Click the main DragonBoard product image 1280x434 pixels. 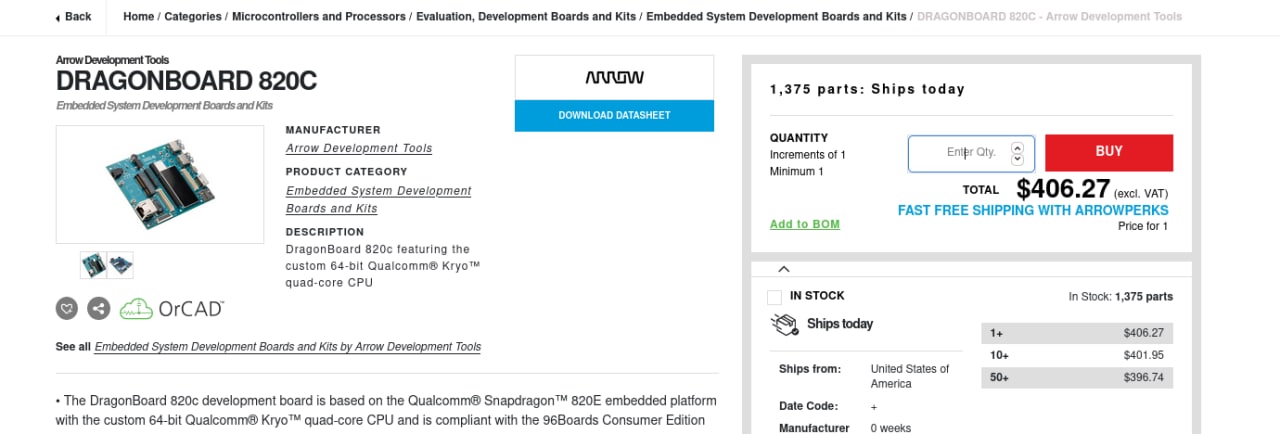160,184
